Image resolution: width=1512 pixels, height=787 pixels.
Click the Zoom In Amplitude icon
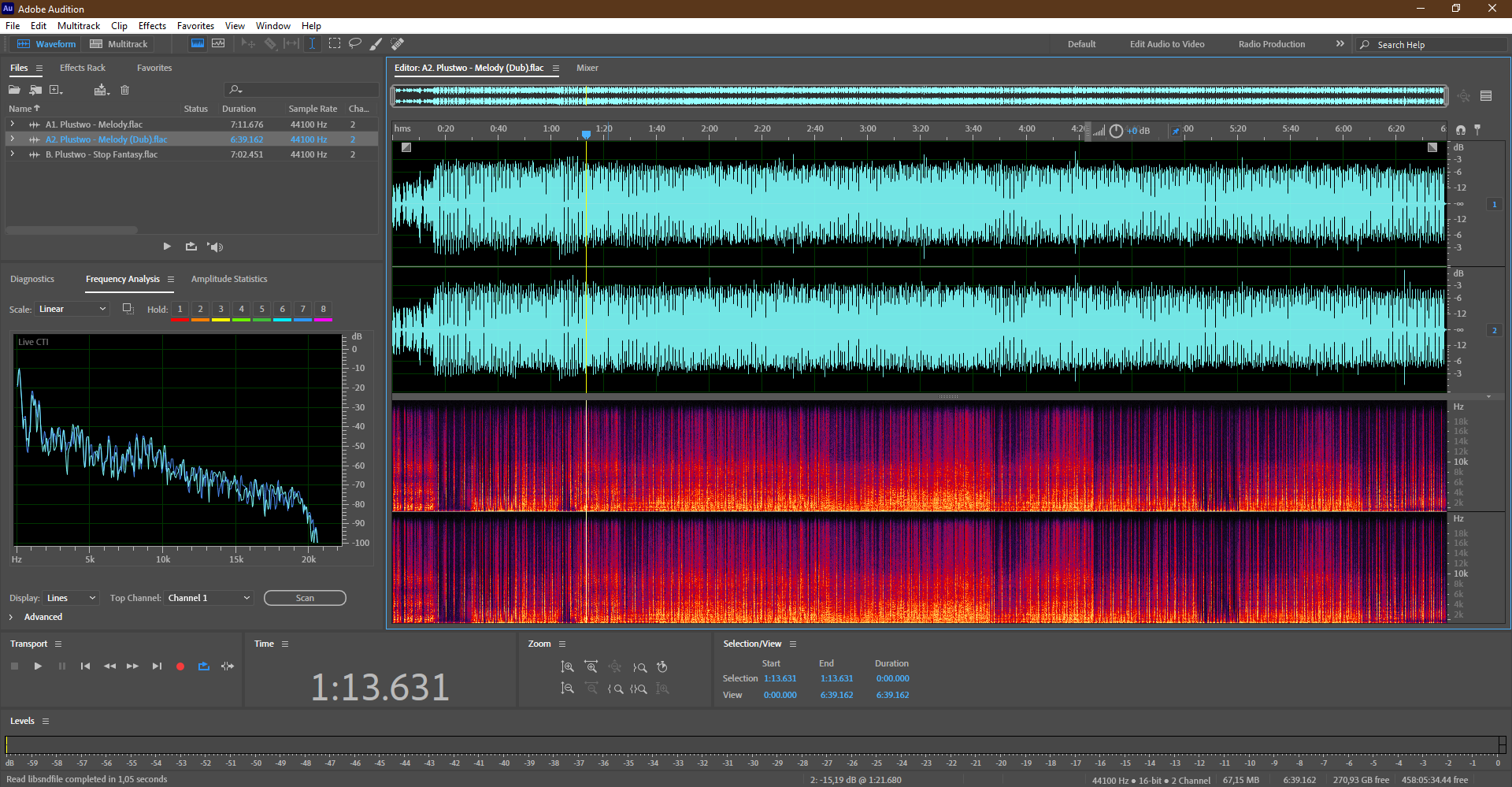pos(567,667)
